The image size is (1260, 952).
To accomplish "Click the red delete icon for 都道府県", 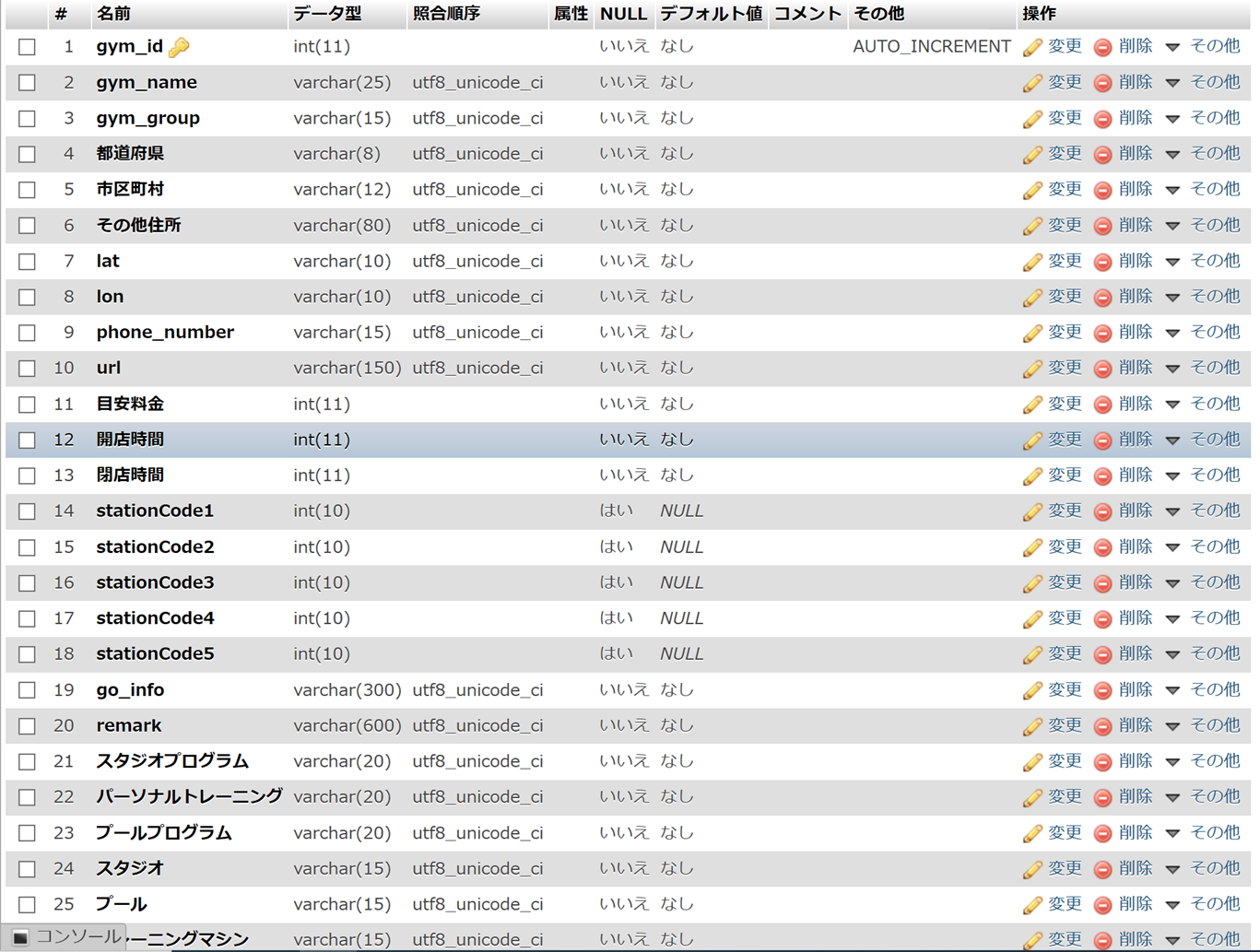I will (x=1102, y=155).
